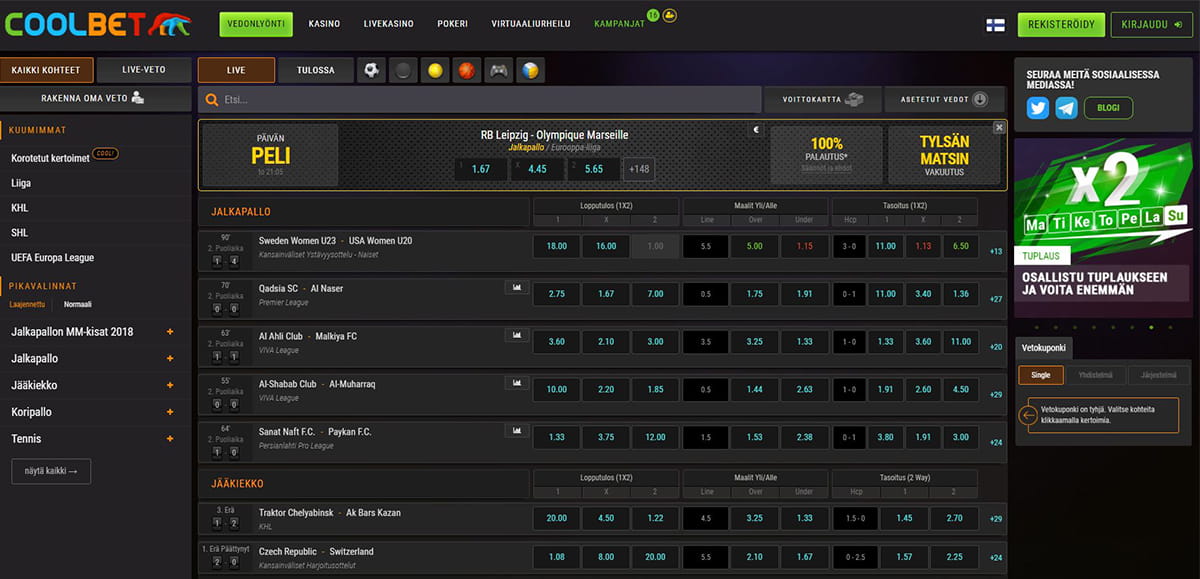1200x579 pixels.
Task: Click näytä kaikki button in sidebar
Action: coord(51,471)
